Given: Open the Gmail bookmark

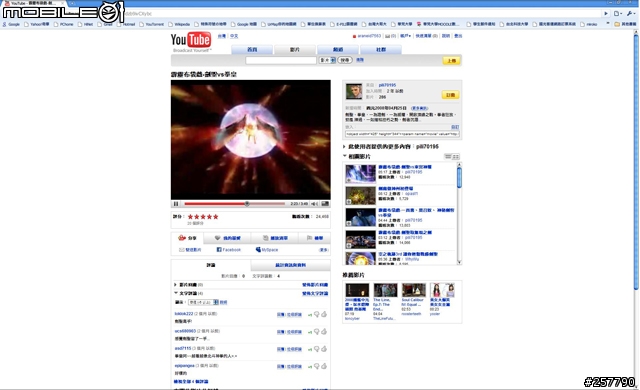Looking at the screenshot, I should click(x=105, y=24).
